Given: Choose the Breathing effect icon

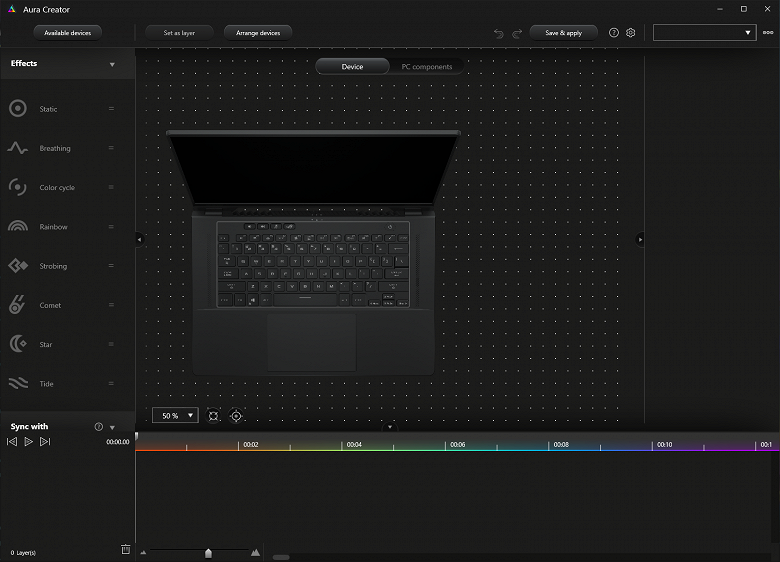Looking at the screenshot, I should pyautogui.click(x=18, y=148).
